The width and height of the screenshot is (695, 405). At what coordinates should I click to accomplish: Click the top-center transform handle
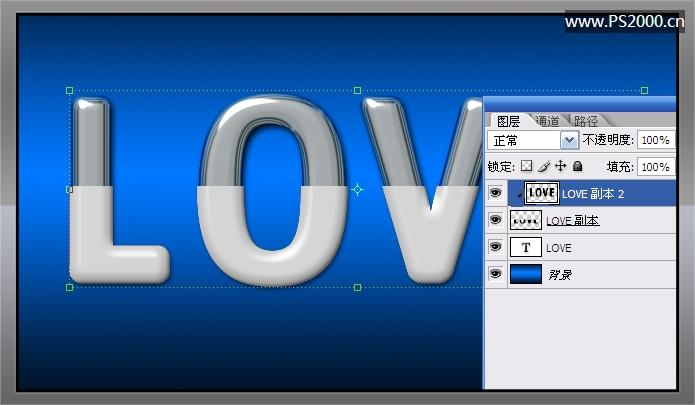(358, 90)
